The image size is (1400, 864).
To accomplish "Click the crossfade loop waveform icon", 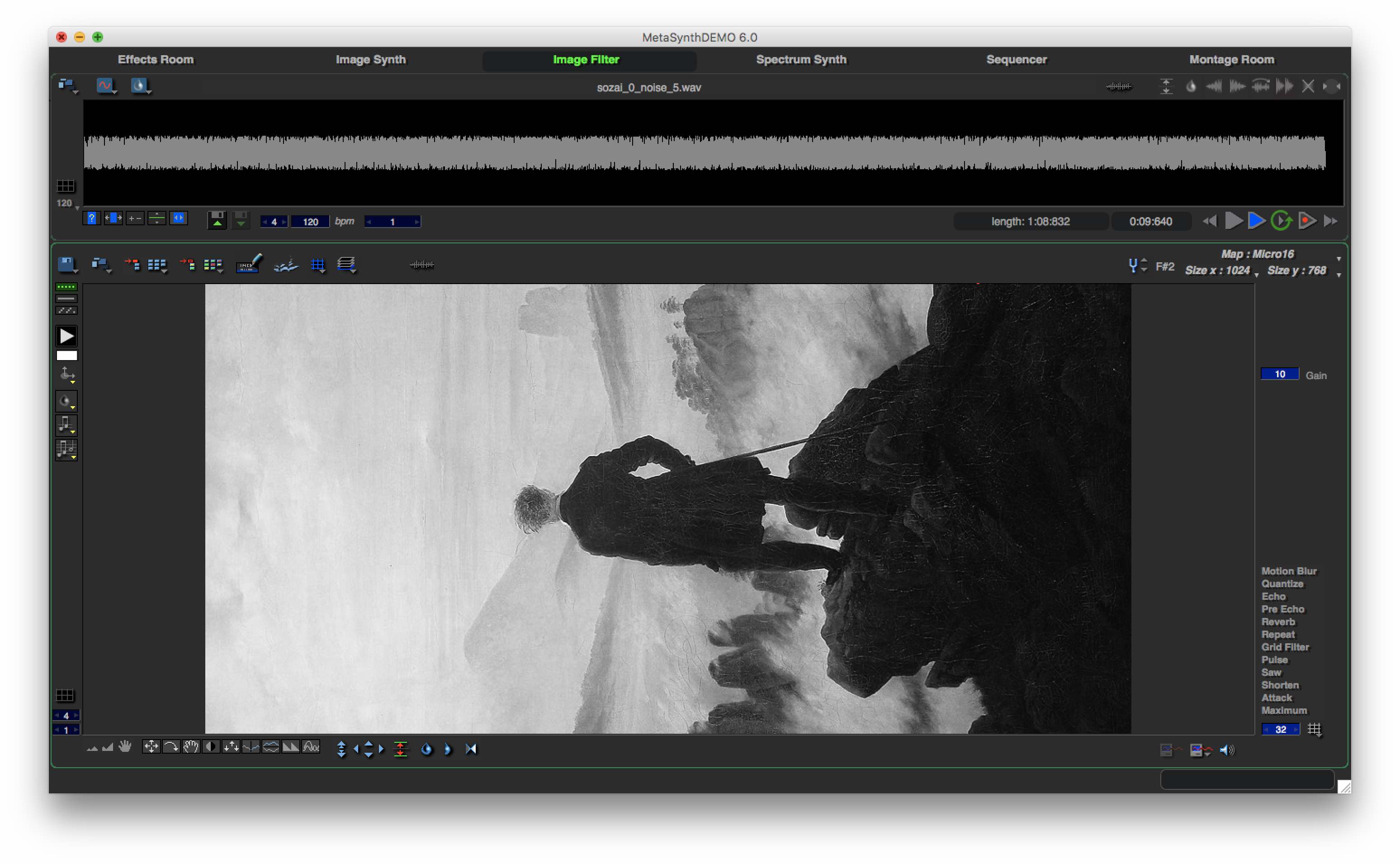I will click(x=1260, y=86).
